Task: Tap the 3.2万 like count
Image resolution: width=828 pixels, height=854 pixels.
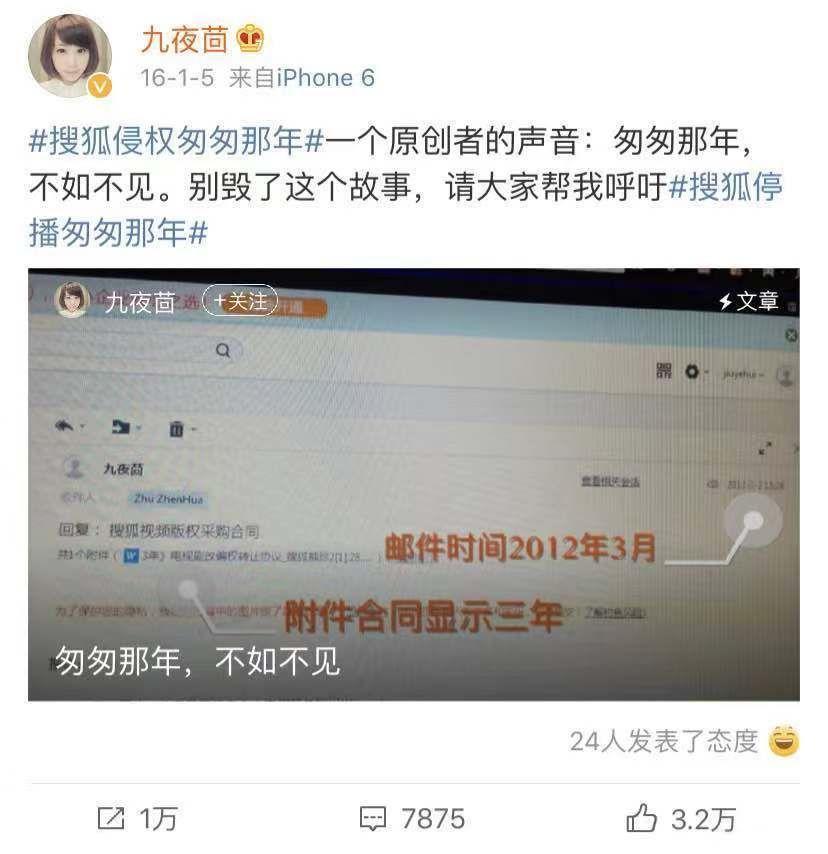Action: [x=703, y=819]
